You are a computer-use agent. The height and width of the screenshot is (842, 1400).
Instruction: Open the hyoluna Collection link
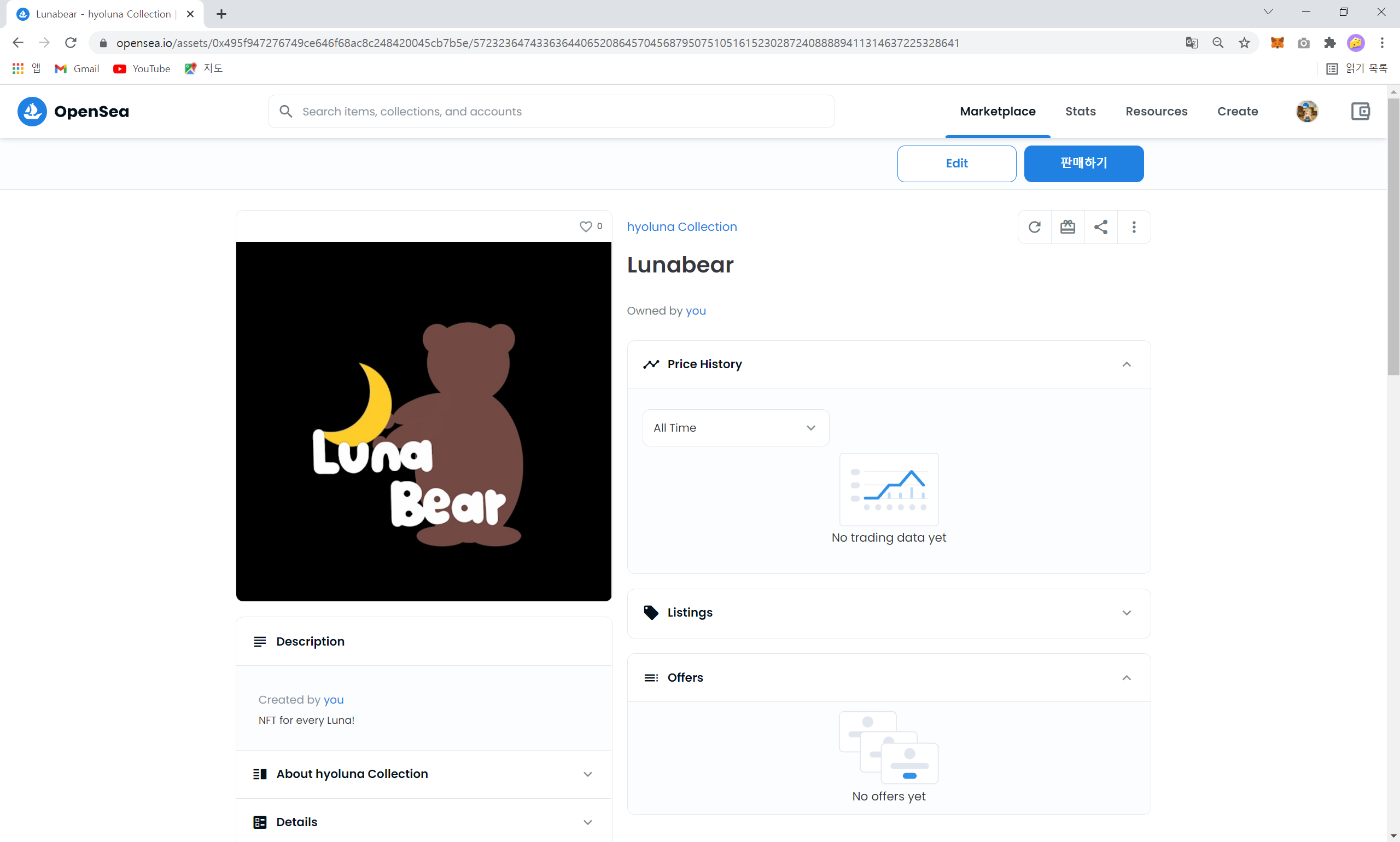(x=681, y=227)
